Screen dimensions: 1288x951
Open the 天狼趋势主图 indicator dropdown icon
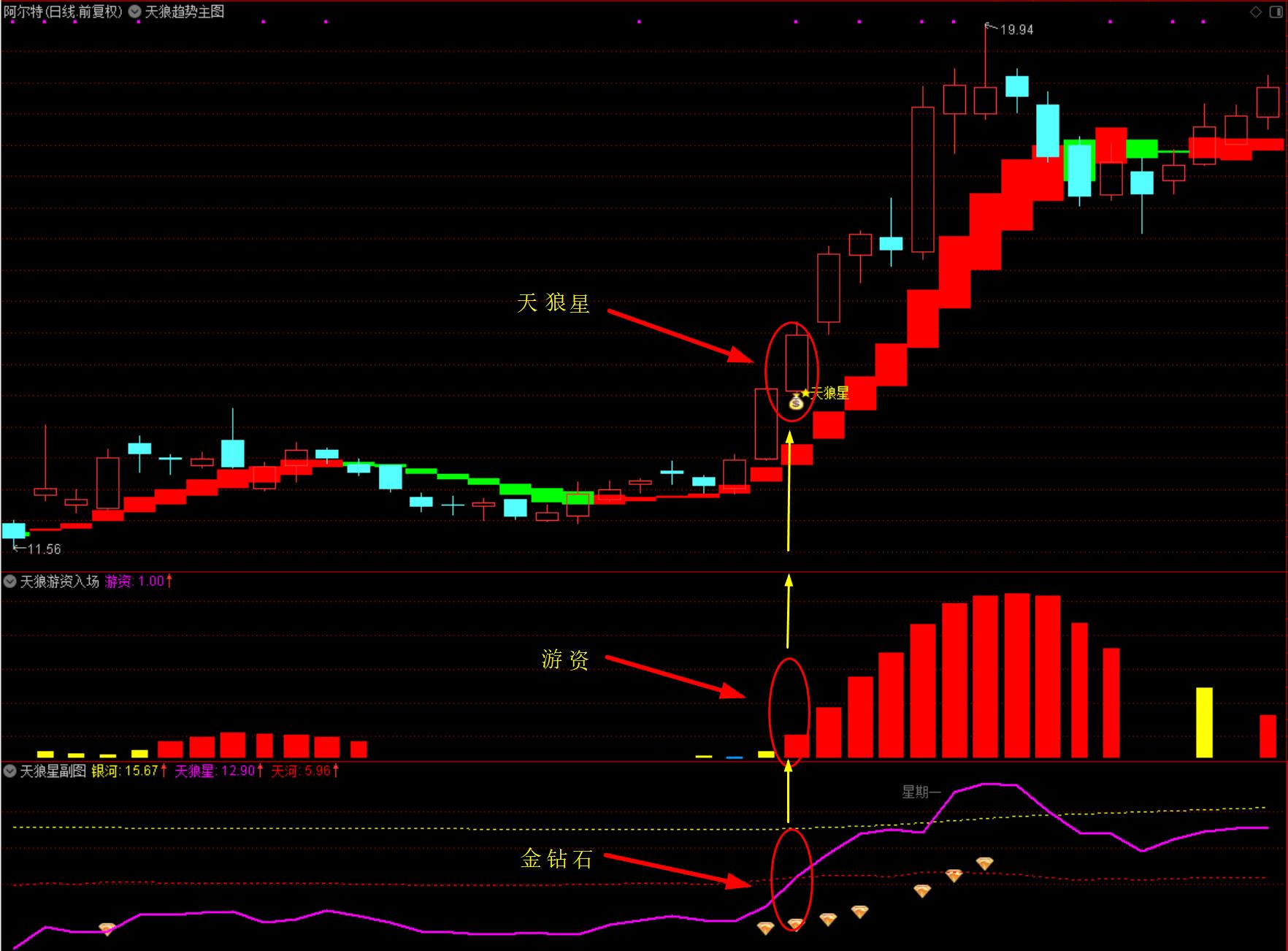[135, 12]
